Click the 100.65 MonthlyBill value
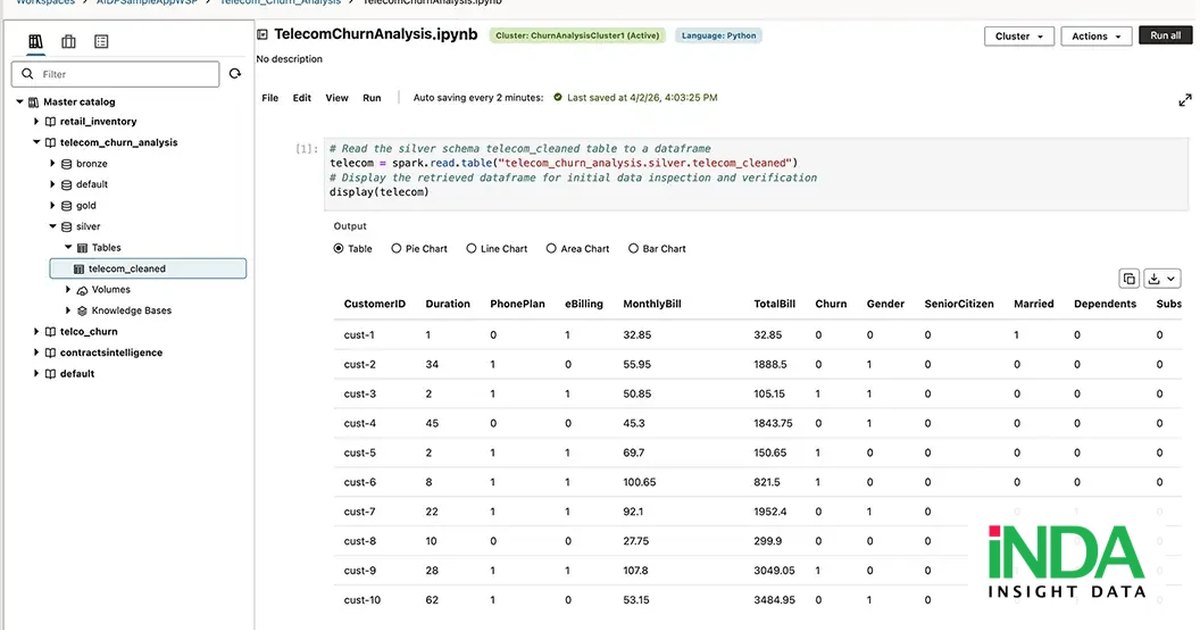The image size is (1200, 630). tap(639, 483)
